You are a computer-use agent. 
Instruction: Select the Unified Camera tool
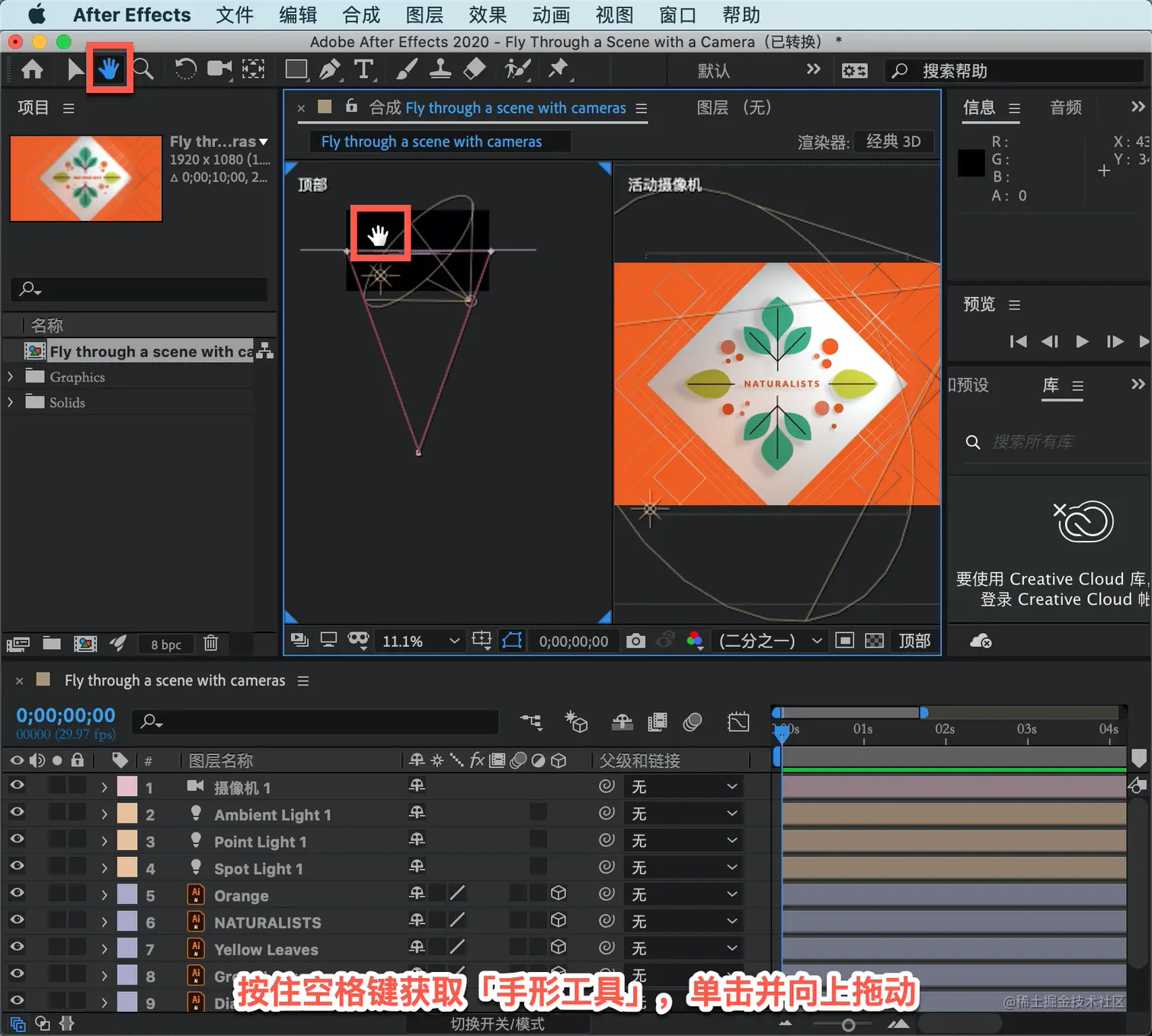pos(219,70)
